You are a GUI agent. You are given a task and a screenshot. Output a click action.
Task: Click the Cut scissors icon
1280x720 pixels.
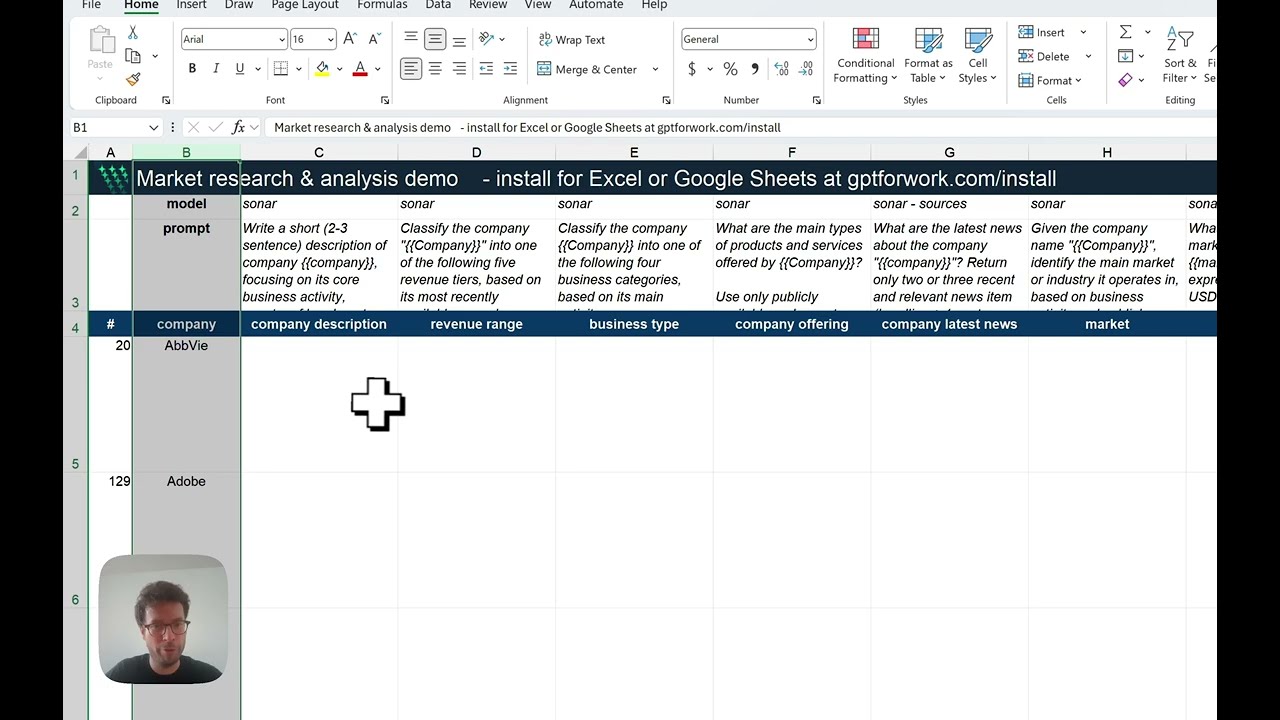pos(133,33)
